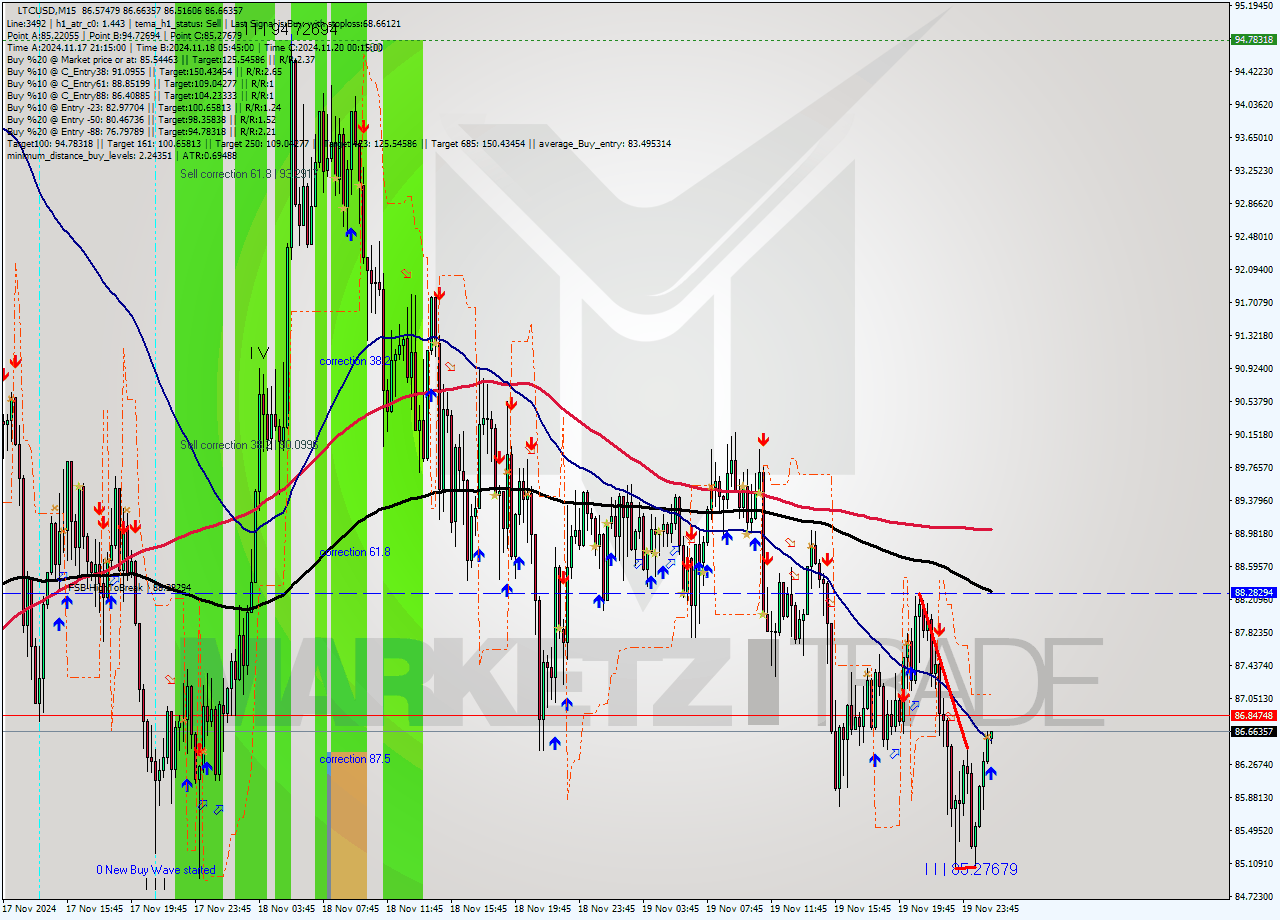The image size is (1280, 920).
Task: Click the 88.59775 price scale value
Action: [x=1254, y=566]
